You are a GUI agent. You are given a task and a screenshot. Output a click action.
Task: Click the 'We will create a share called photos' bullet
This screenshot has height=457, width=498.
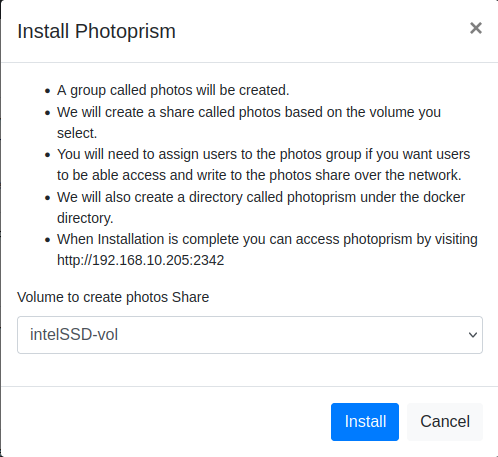tap(249, 122)
